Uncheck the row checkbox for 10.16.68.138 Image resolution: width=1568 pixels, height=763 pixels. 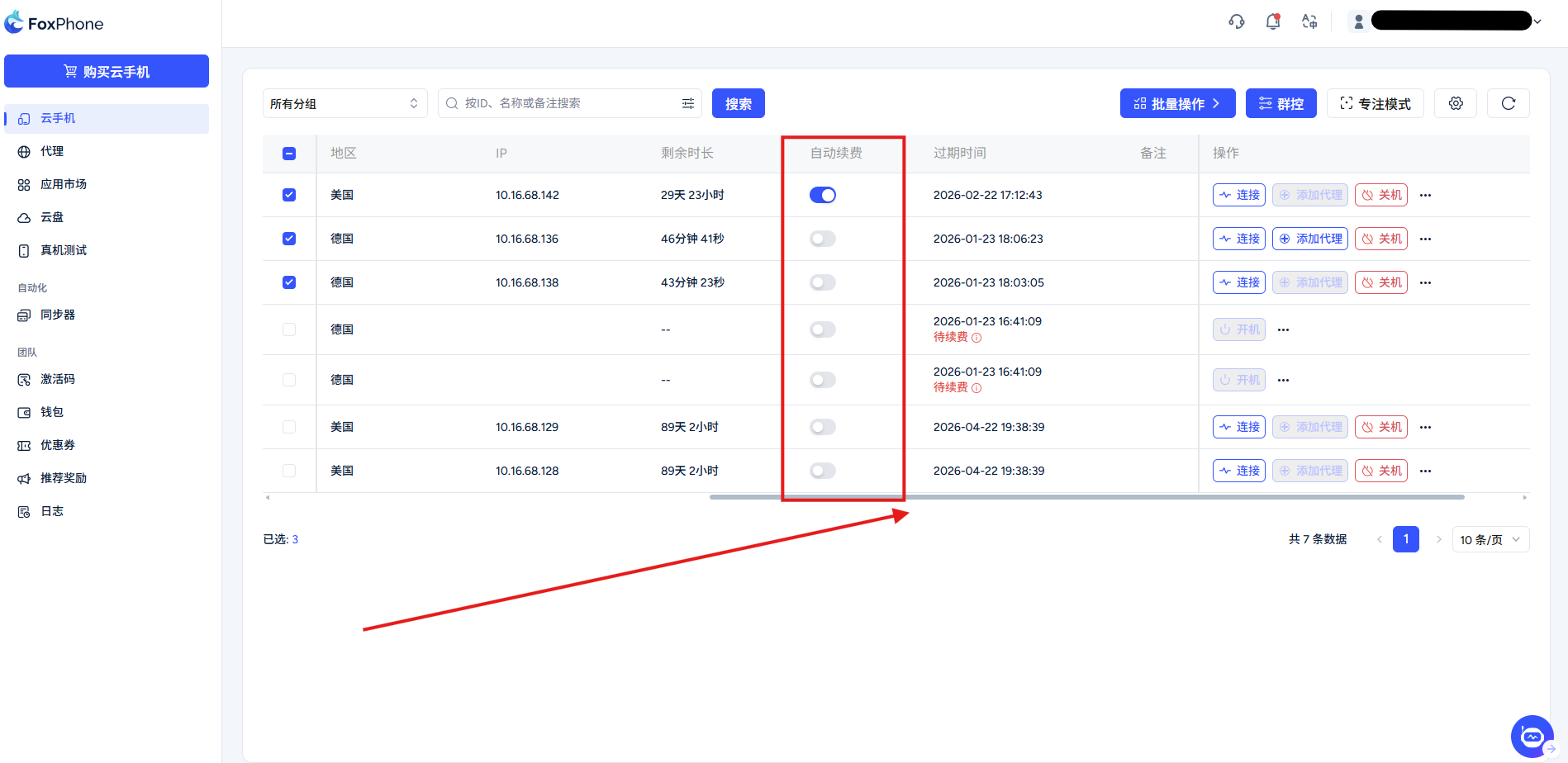(x=289, y=282)
